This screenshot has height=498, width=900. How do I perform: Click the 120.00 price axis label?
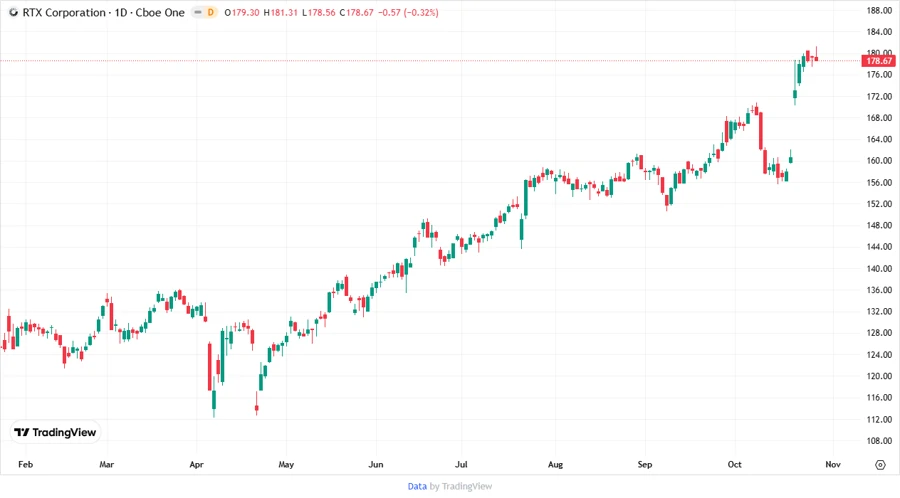pyautogui.click(x=879, y=376)
